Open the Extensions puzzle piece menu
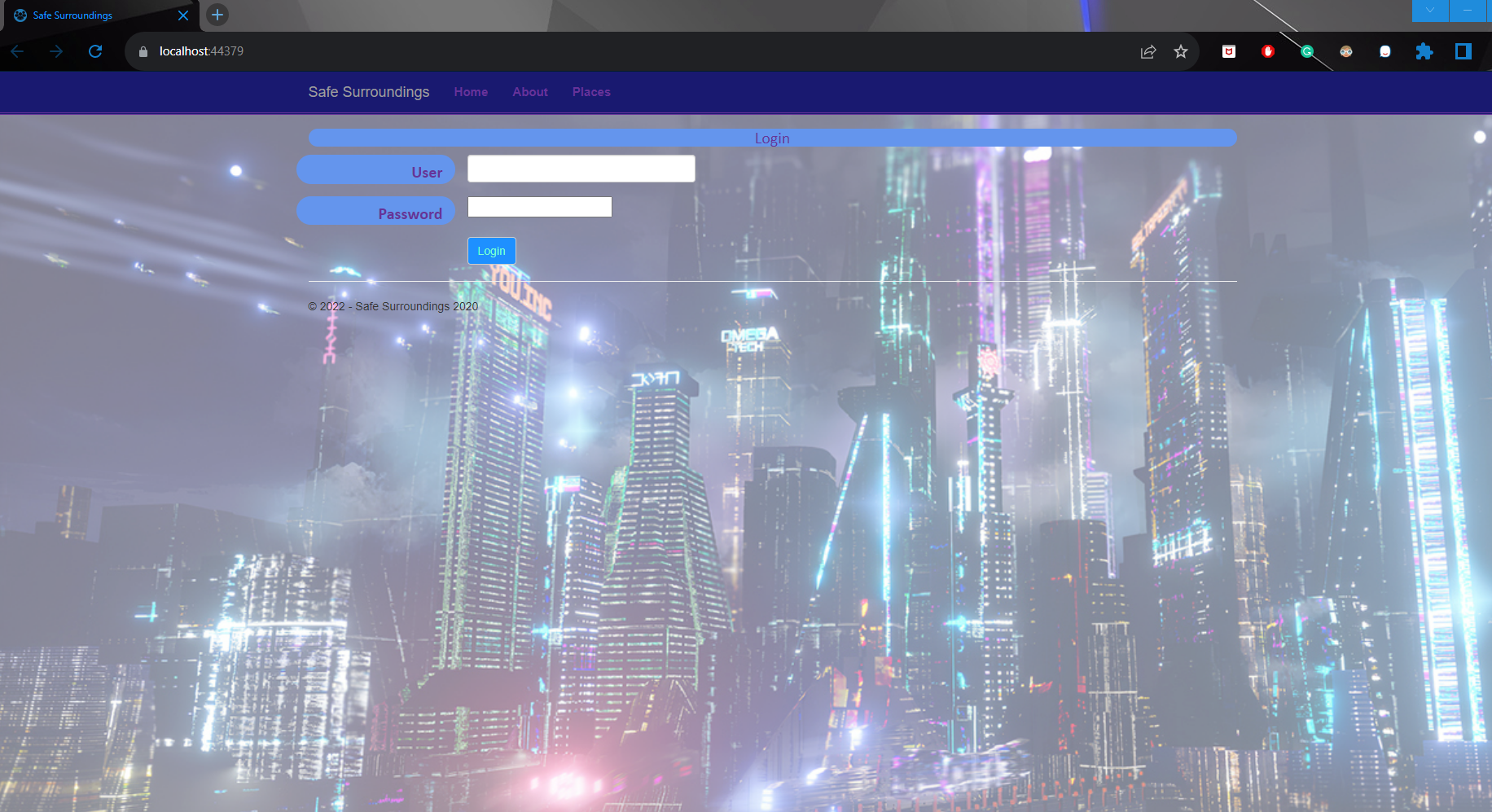The height and width of the screenshot is (812, 1492). tap(1424, 51)
